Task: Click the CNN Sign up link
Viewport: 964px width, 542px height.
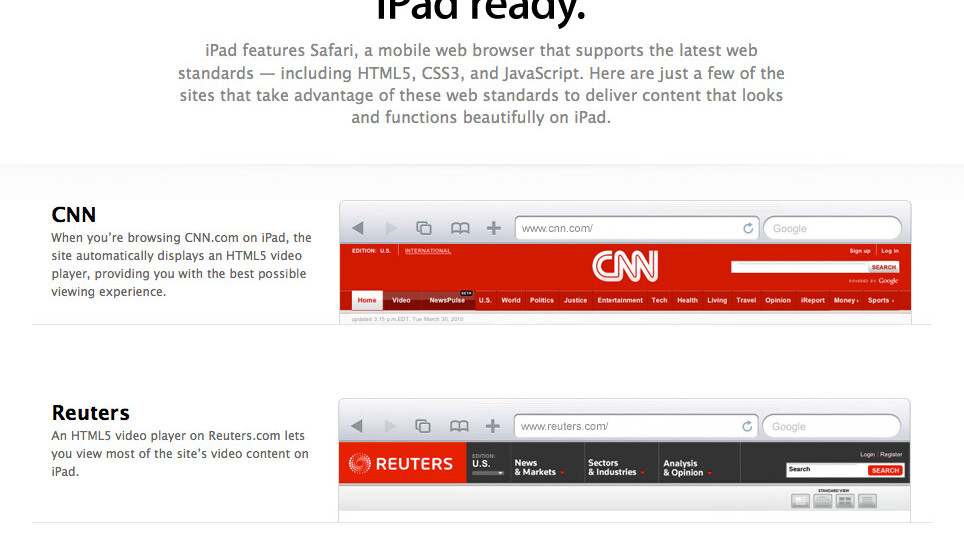Action: 859,251
